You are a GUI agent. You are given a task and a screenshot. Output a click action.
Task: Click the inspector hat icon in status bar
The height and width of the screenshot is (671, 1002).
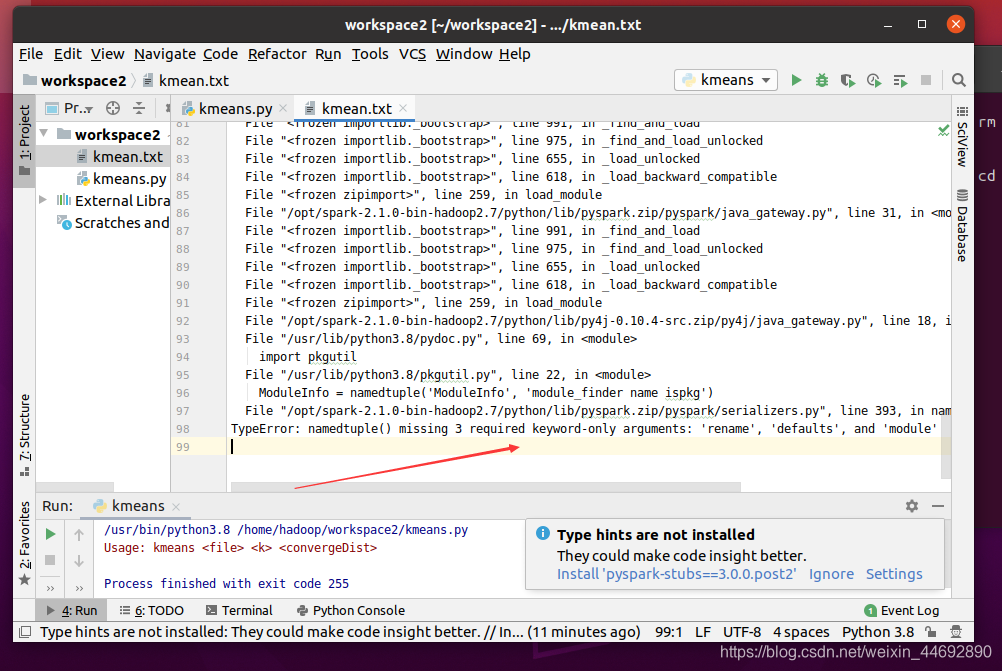956,632
